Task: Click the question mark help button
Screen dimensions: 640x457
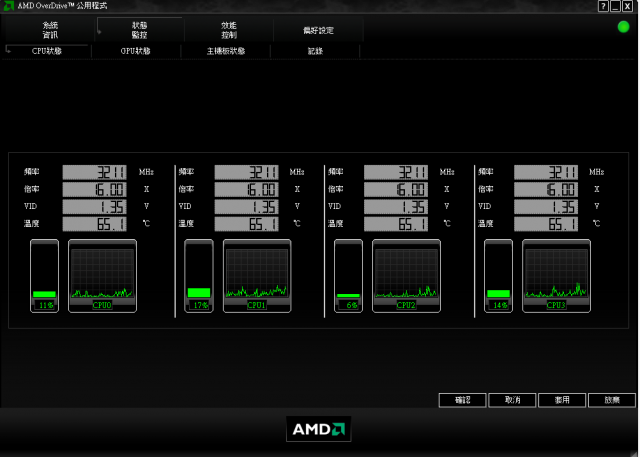Action: [x=603, y=6]
